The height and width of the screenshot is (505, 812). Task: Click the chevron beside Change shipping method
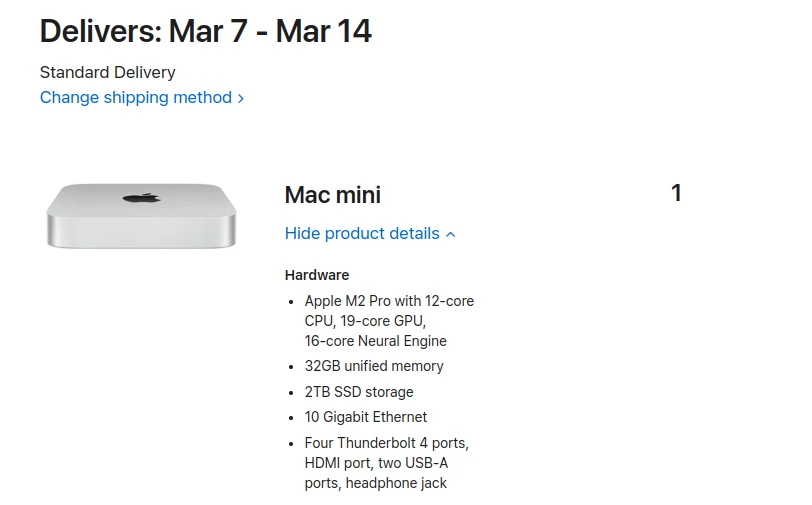click(x=241, y=99)
